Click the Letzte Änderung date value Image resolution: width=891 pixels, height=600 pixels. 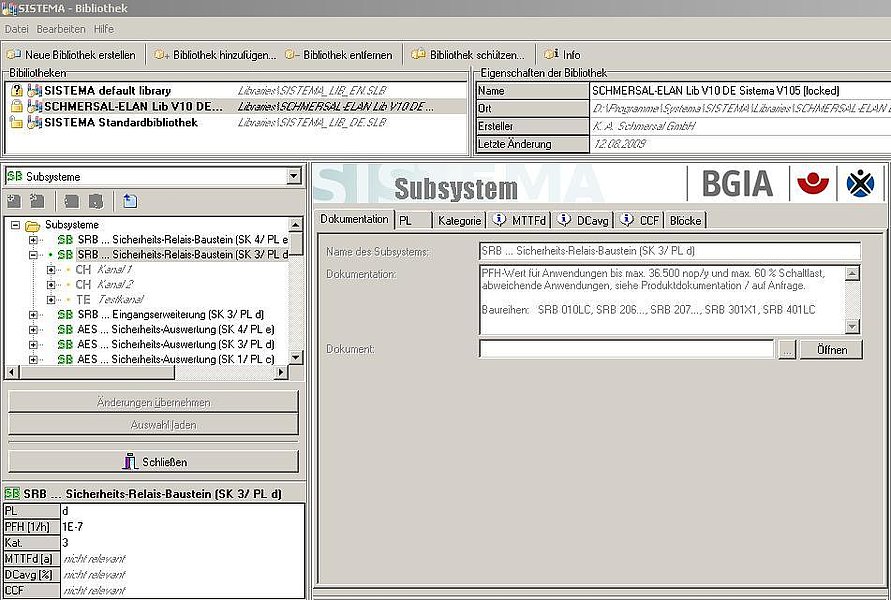pos(619,144)
